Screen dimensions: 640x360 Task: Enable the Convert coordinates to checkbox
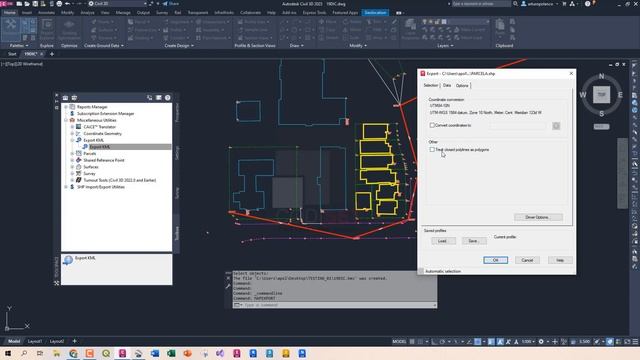pyautogui.click(x=432, y=125)
